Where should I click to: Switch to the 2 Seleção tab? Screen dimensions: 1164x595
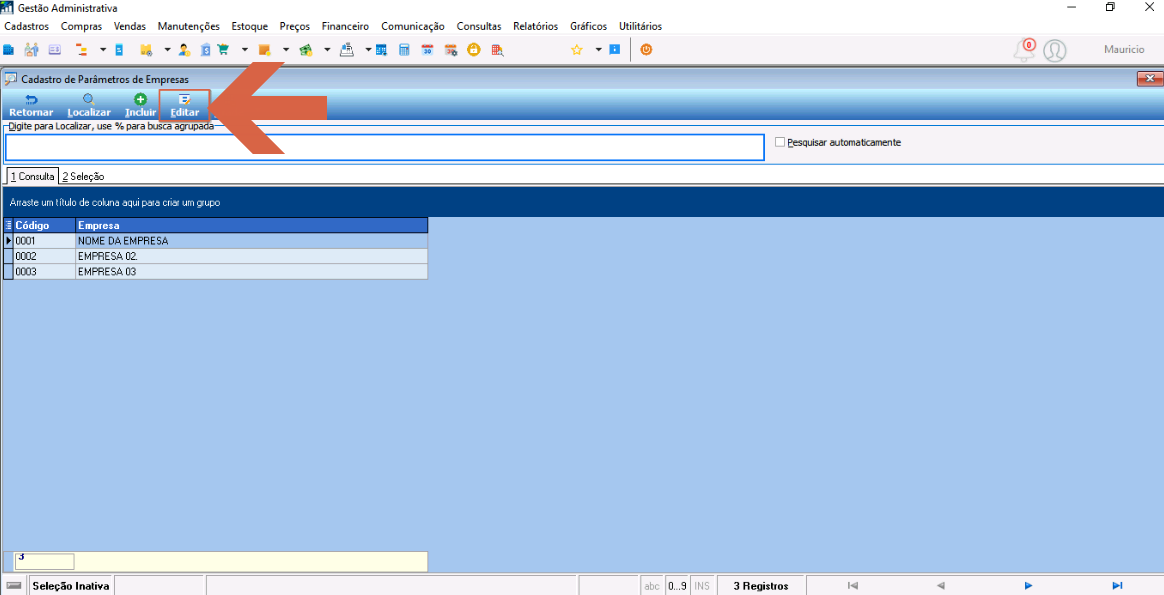pos(82,177)
